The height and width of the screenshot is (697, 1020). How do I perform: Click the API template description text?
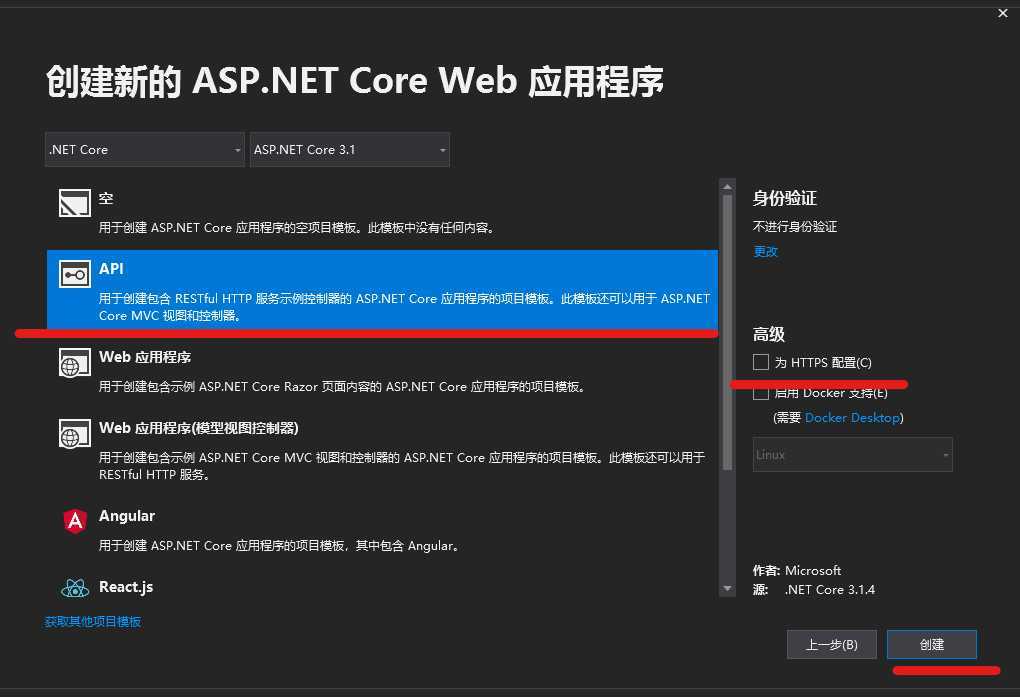pyautogui.click(x=405, y=307)
